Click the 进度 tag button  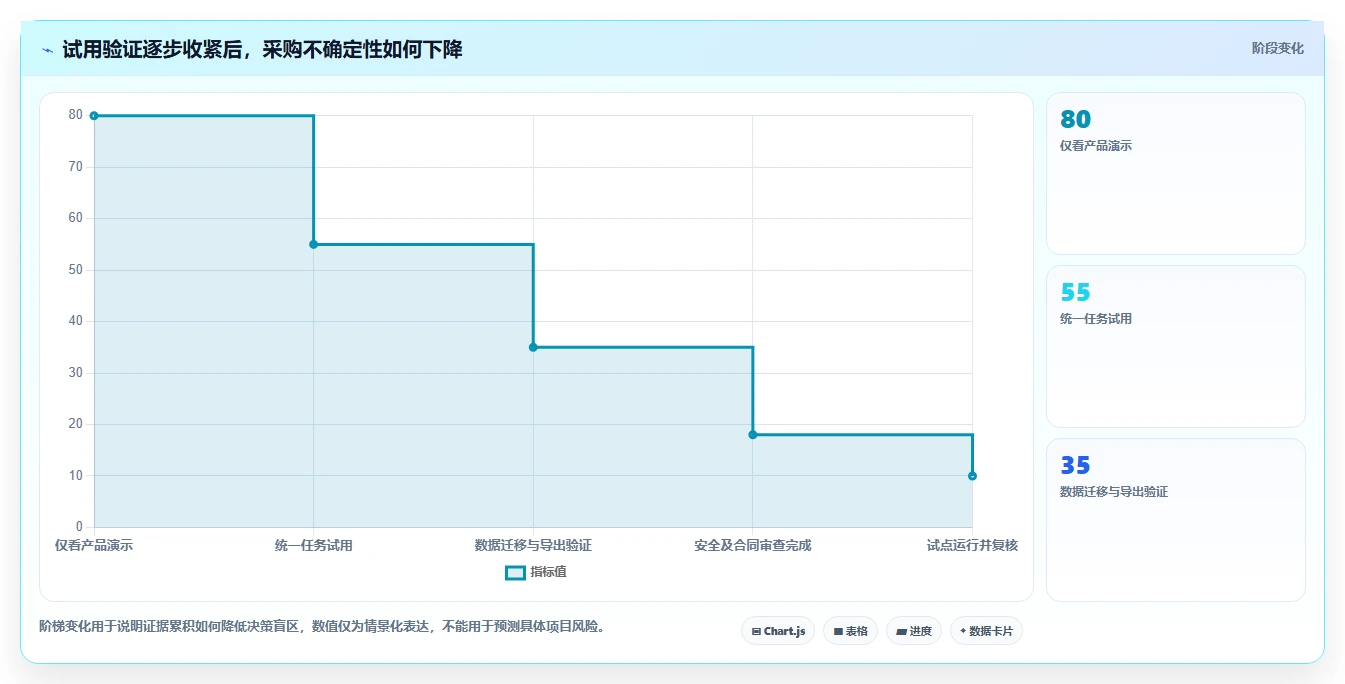coord(913,631)
